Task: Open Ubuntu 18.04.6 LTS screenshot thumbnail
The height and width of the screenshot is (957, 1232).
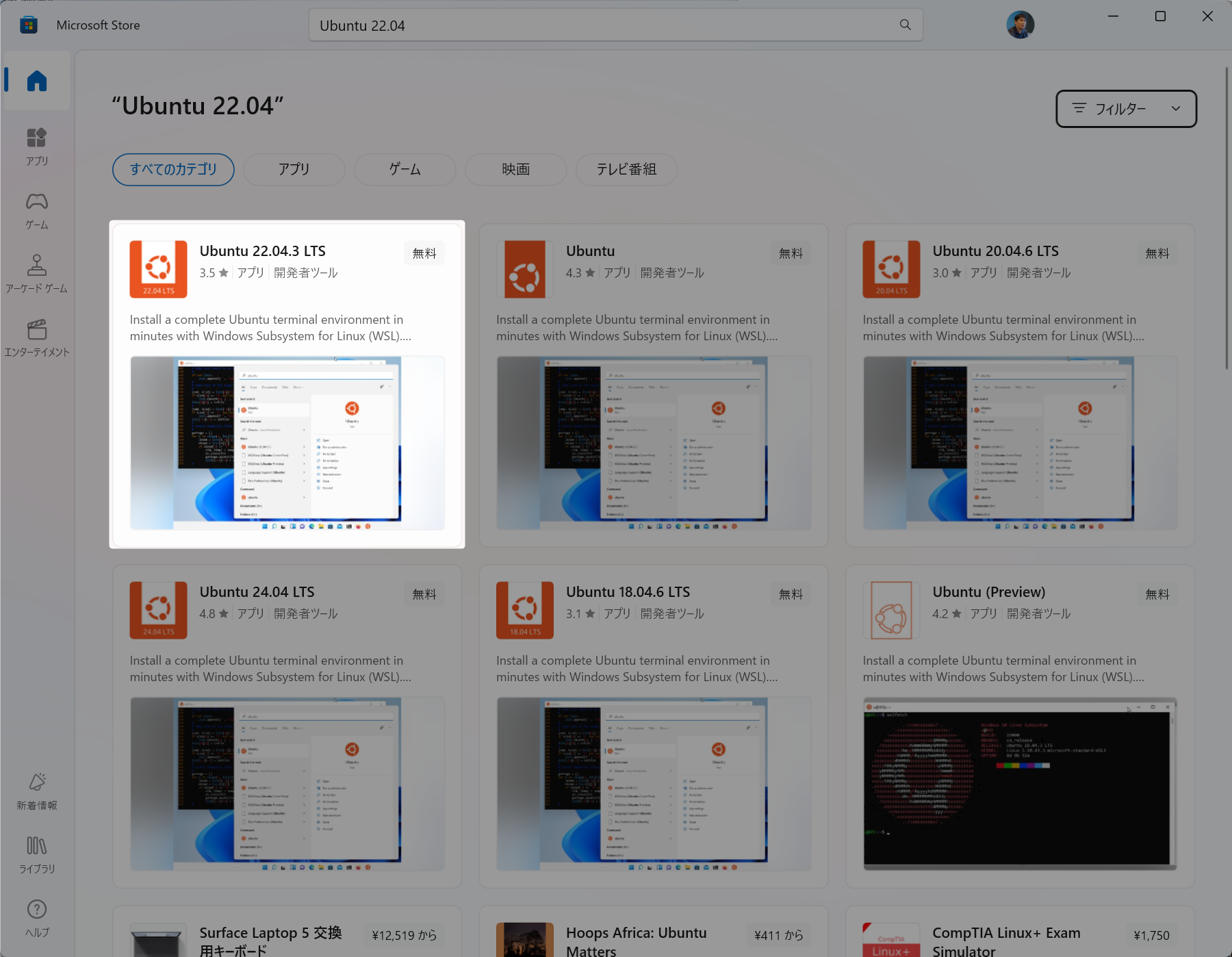Action: click(x=654, y=784)
